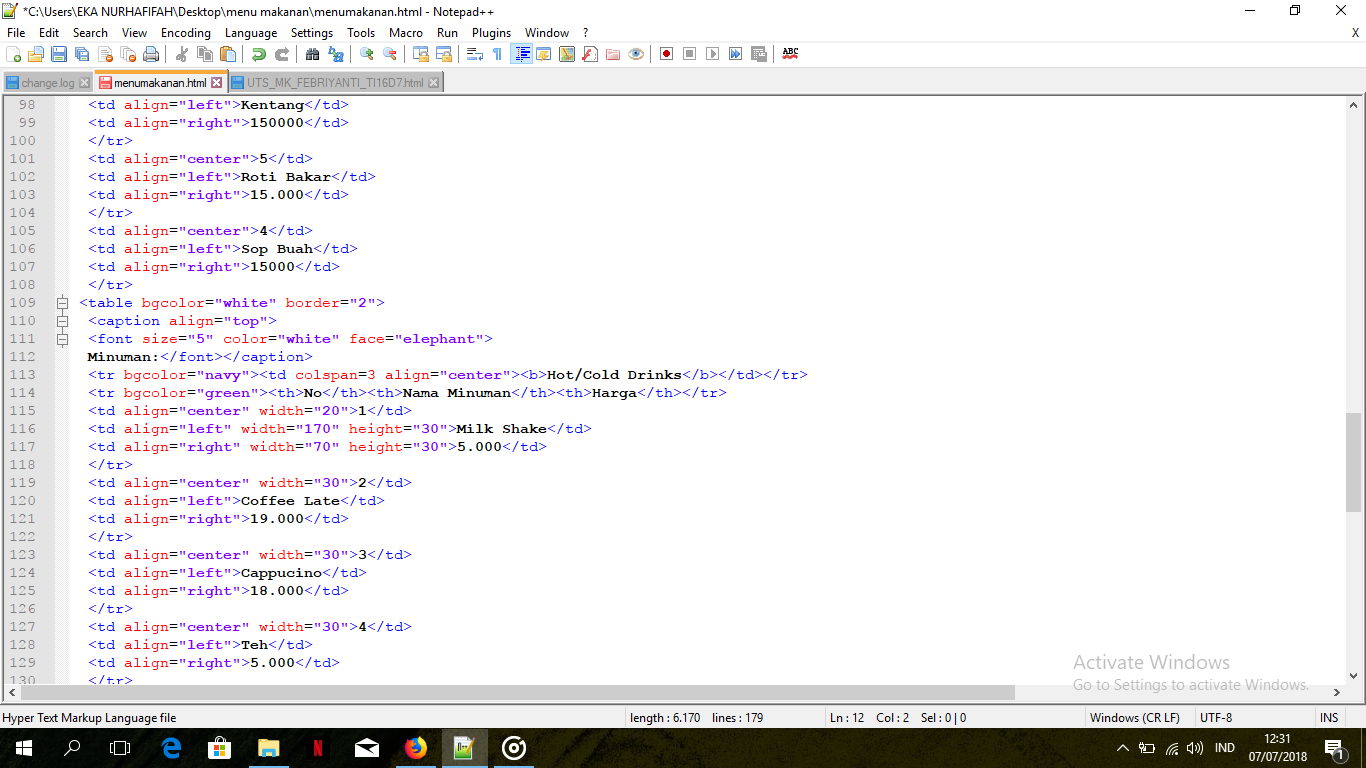The width and height of the screenshot is (1366, 768).
Task: Toggle word wrap
Action: point(472,54)
